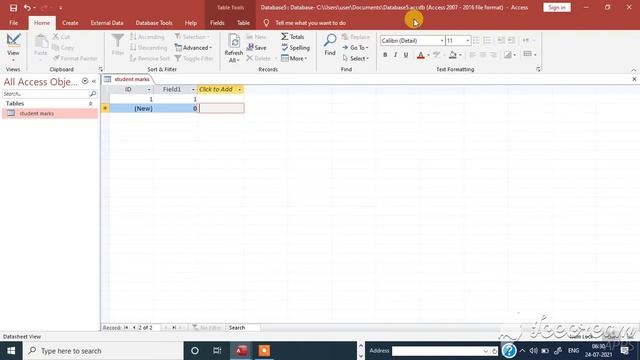Click the record Search box at bottom

point(243,328)
